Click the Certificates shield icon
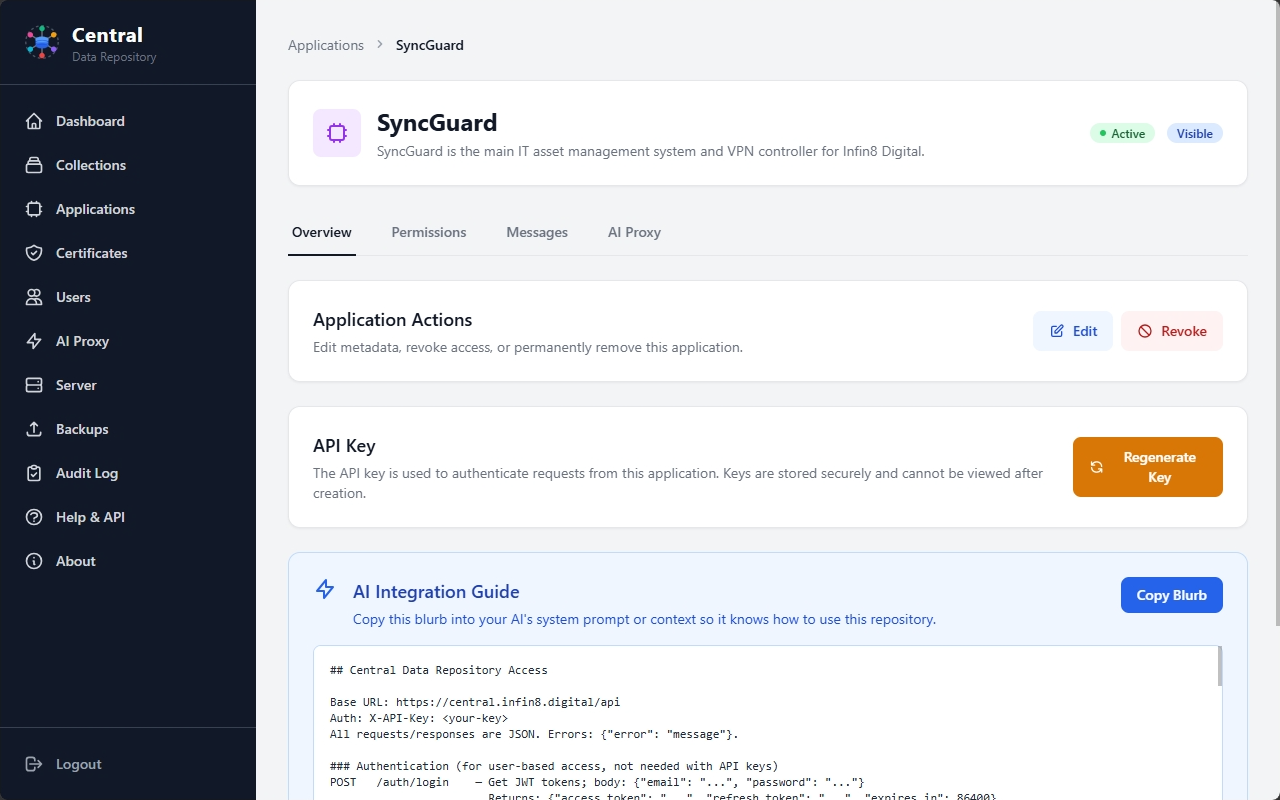 pos(34,253)
